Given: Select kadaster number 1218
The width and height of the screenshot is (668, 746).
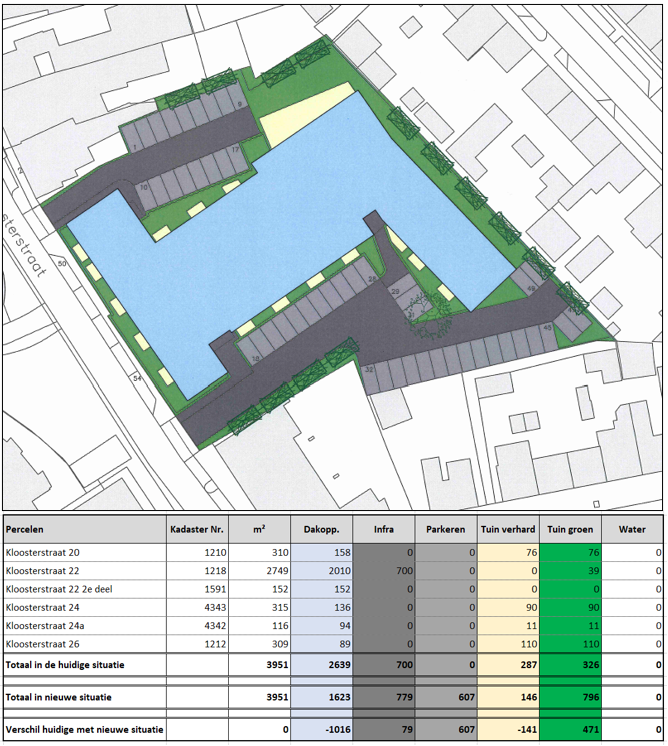Looking at the screenshot, I should pyautogui.click(x=216, y=571).
